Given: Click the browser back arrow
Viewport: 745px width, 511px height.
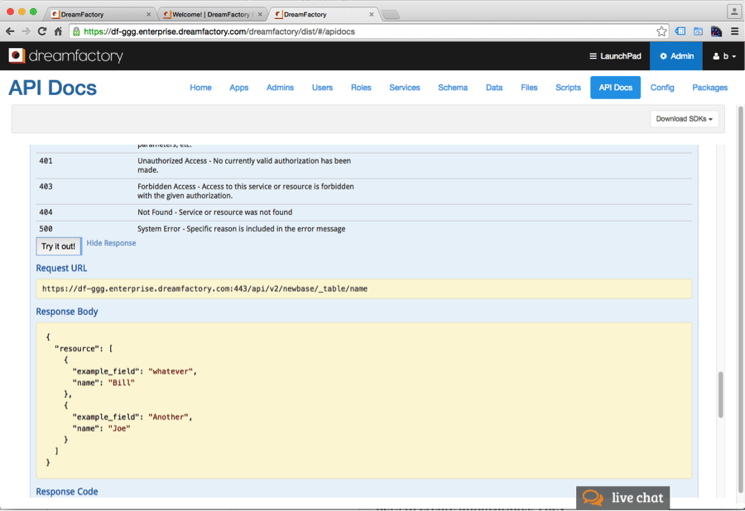Looking at the screenshot, I should [10, 31].
